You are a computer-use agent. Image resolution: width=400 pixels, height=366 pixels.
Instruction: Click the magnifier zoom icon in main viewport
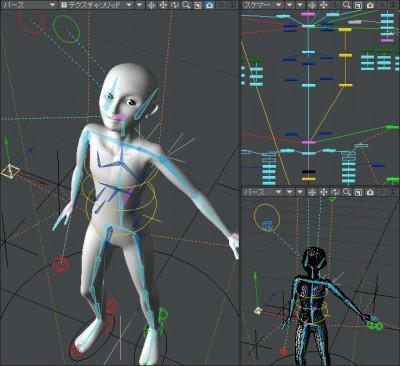pyautogui.click(x=186, y=5)
